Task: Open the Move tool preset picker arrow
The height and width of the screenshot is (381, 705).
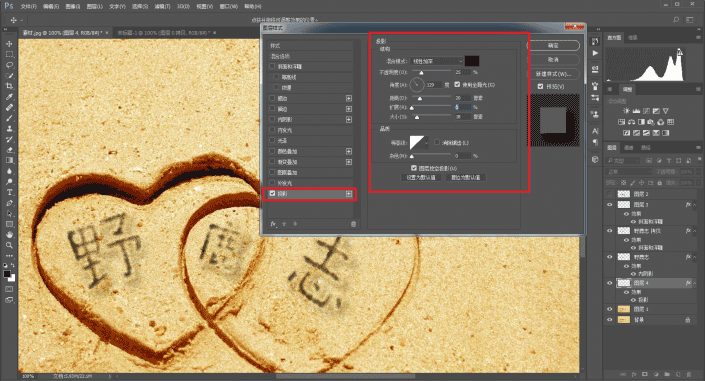Action: pyautogui.click(x=22, y=20)
